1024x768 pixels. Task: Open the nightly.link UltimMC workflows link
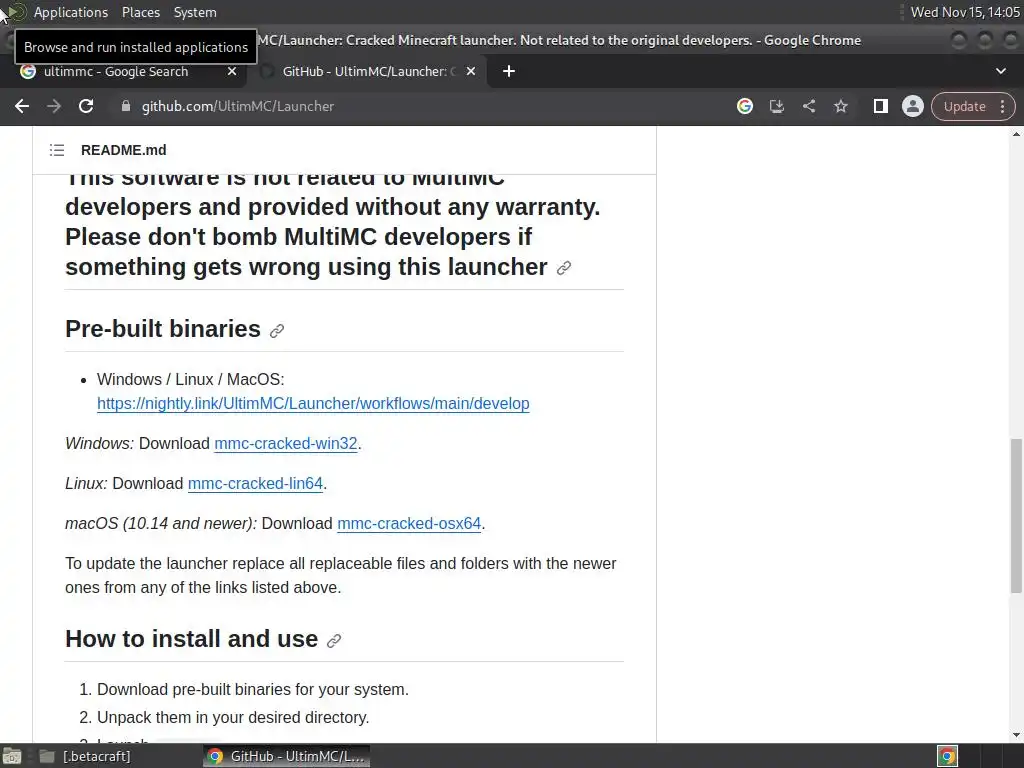313,404
